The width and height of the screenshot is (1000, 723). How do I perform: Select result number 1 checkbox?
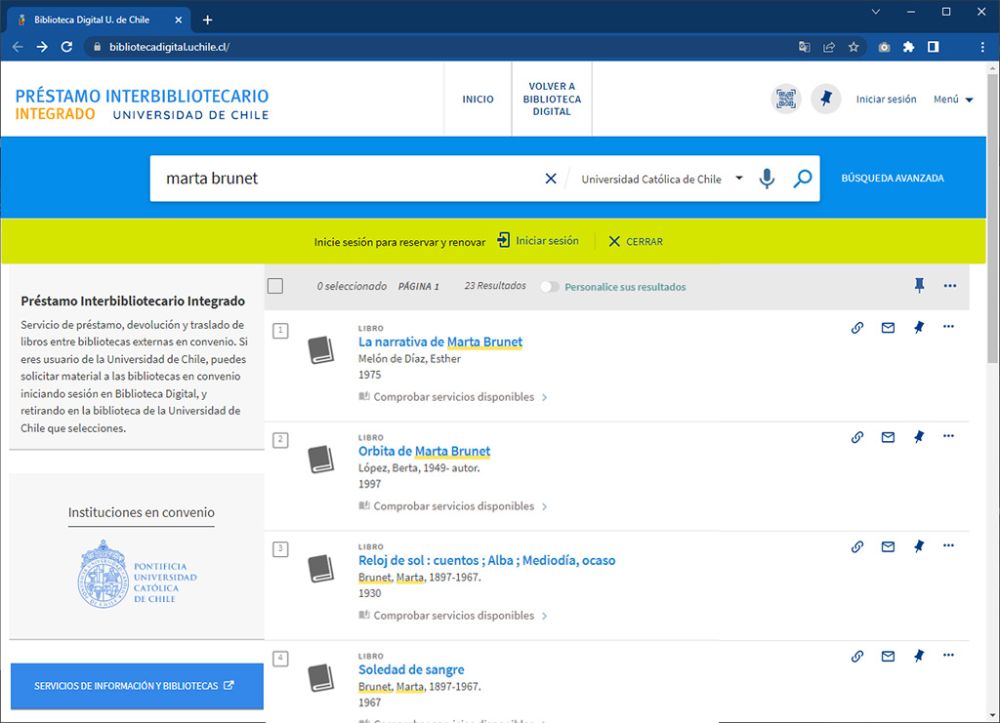(x=281, y=331)
